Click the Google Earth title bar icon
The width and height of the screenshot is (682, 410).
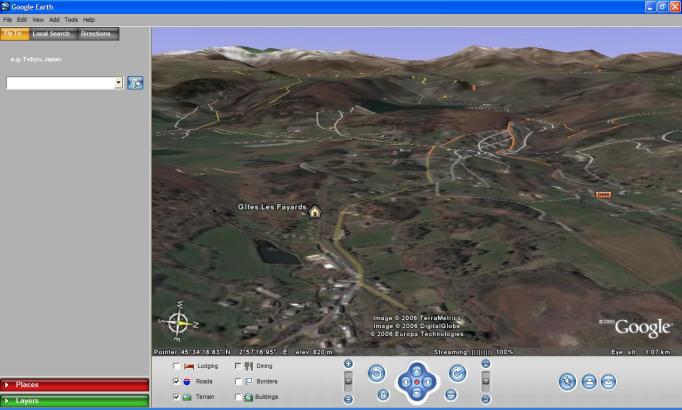[x=5, y=7]
